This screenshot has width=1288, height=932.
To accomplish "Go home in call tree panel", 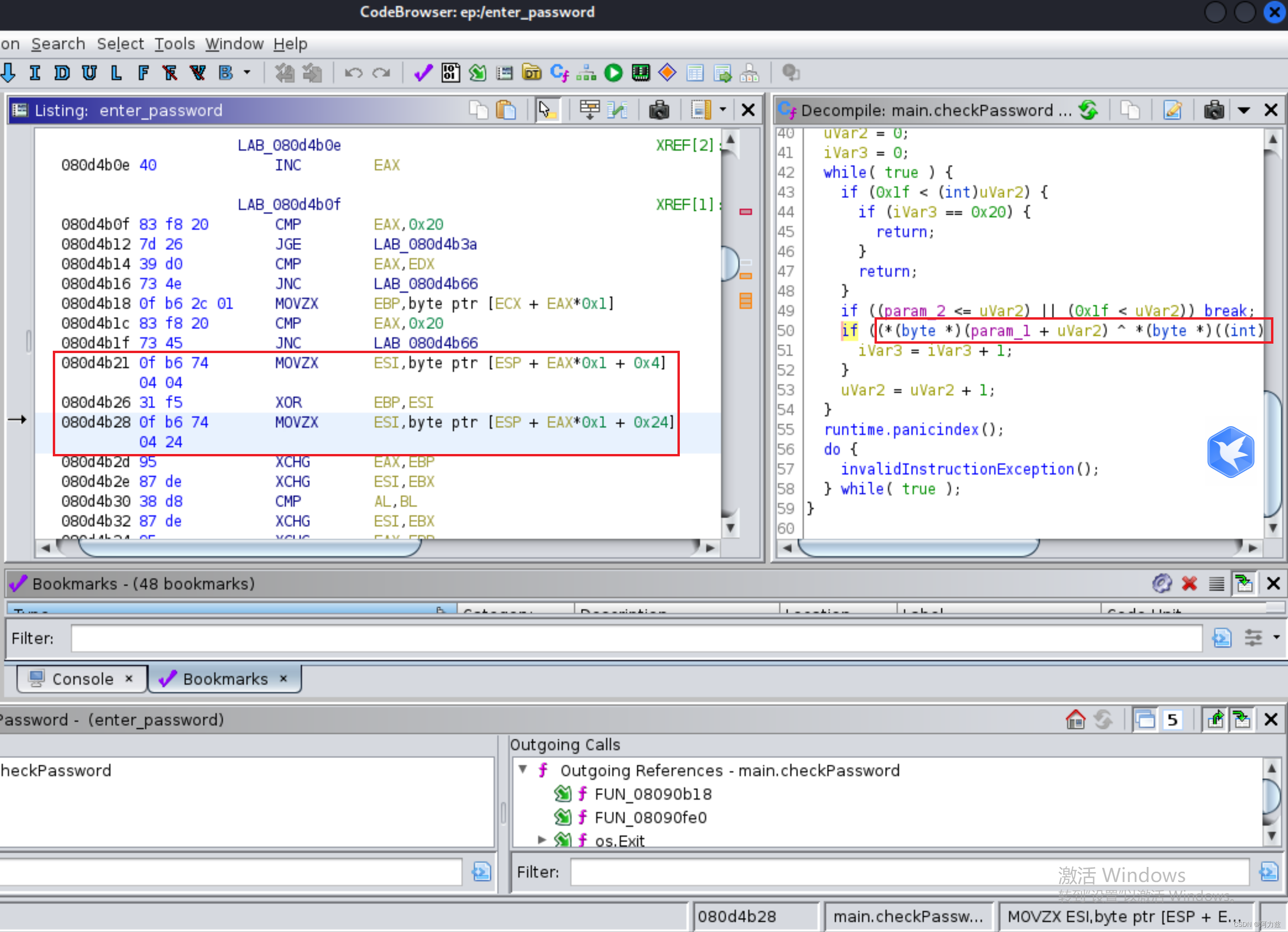I will coord(1075,719).
